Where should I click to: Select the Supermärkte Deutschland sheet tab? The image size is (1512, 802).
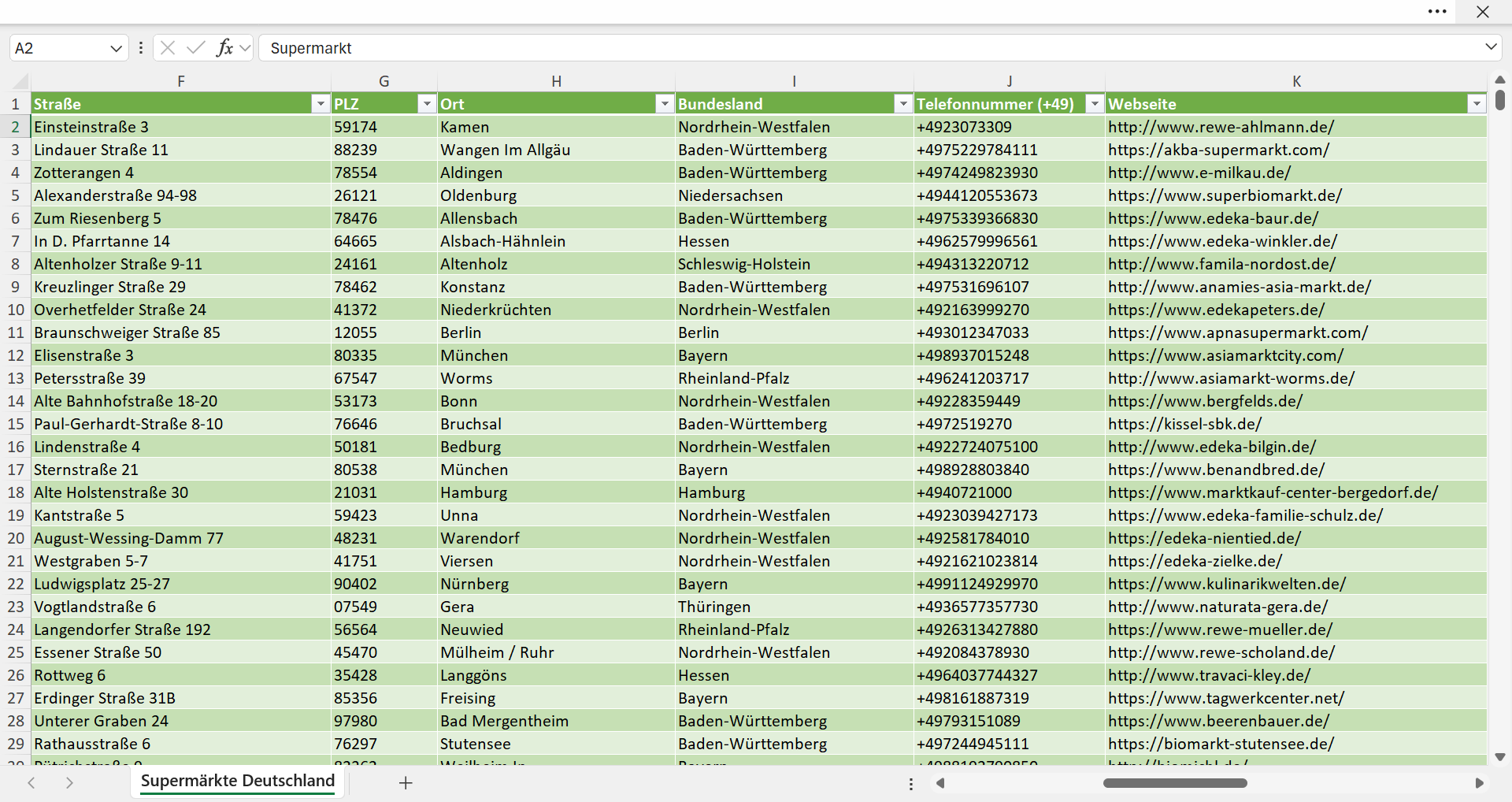pos(238,781)
